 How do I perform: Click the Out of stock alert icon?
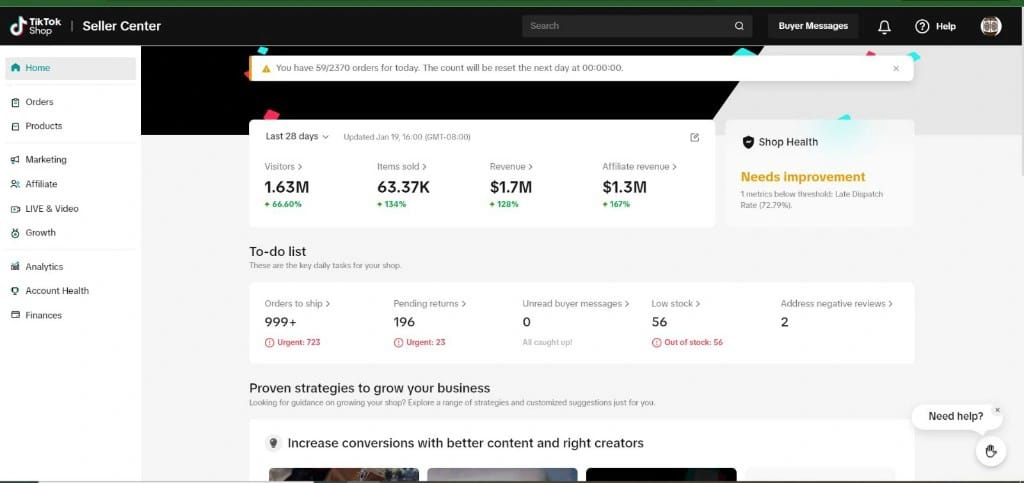(x=656, y=342)
